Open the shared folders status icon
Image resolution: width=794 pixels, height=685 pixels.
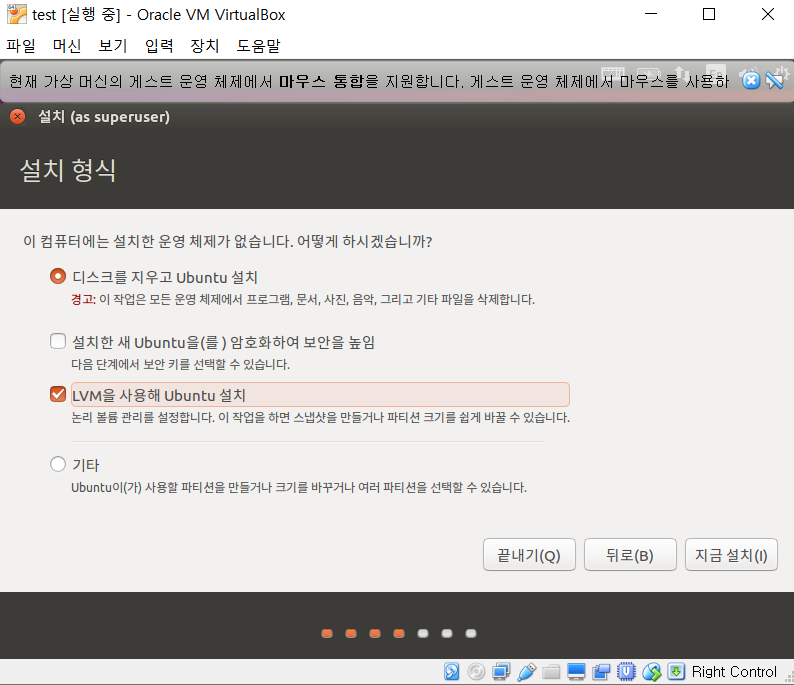point(551,672)
